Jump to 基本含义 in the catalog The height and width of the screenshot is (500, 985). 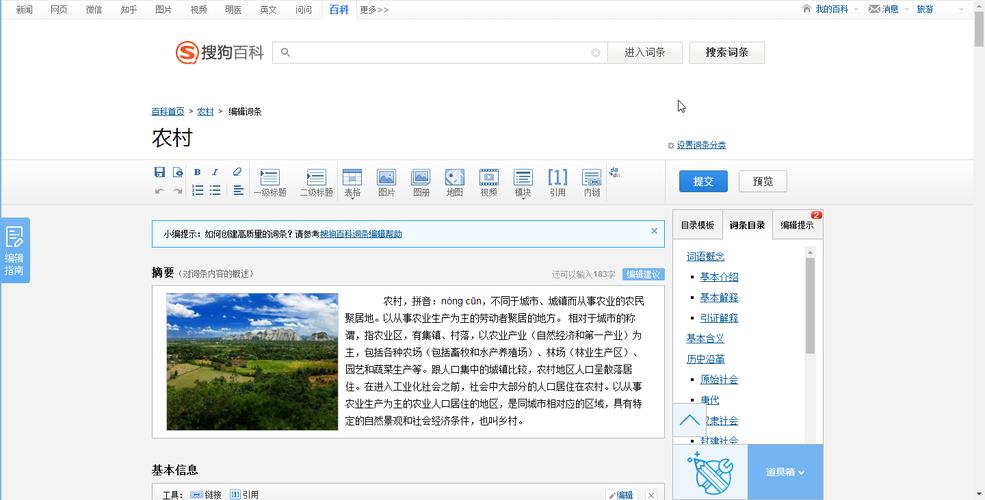click(x=705, y=339)
